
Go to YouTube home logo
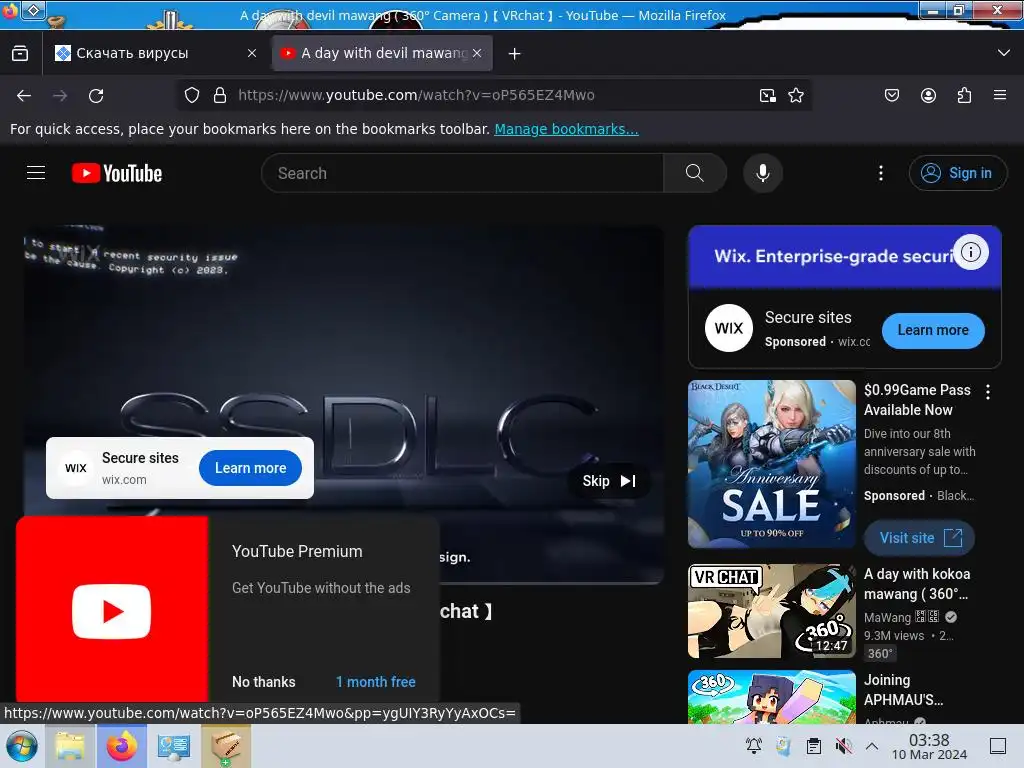(117, 173)
